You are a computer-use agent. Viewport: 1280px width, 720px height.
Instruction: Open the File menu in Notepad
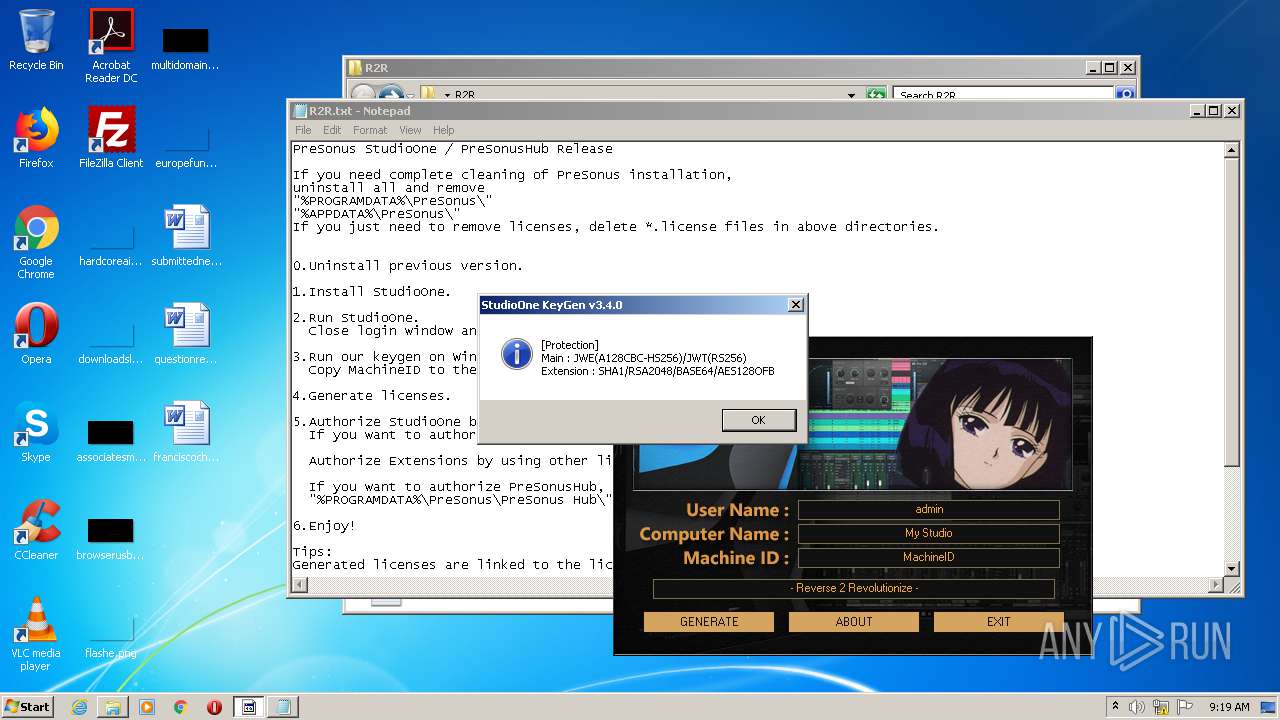(x=303, y=130)
